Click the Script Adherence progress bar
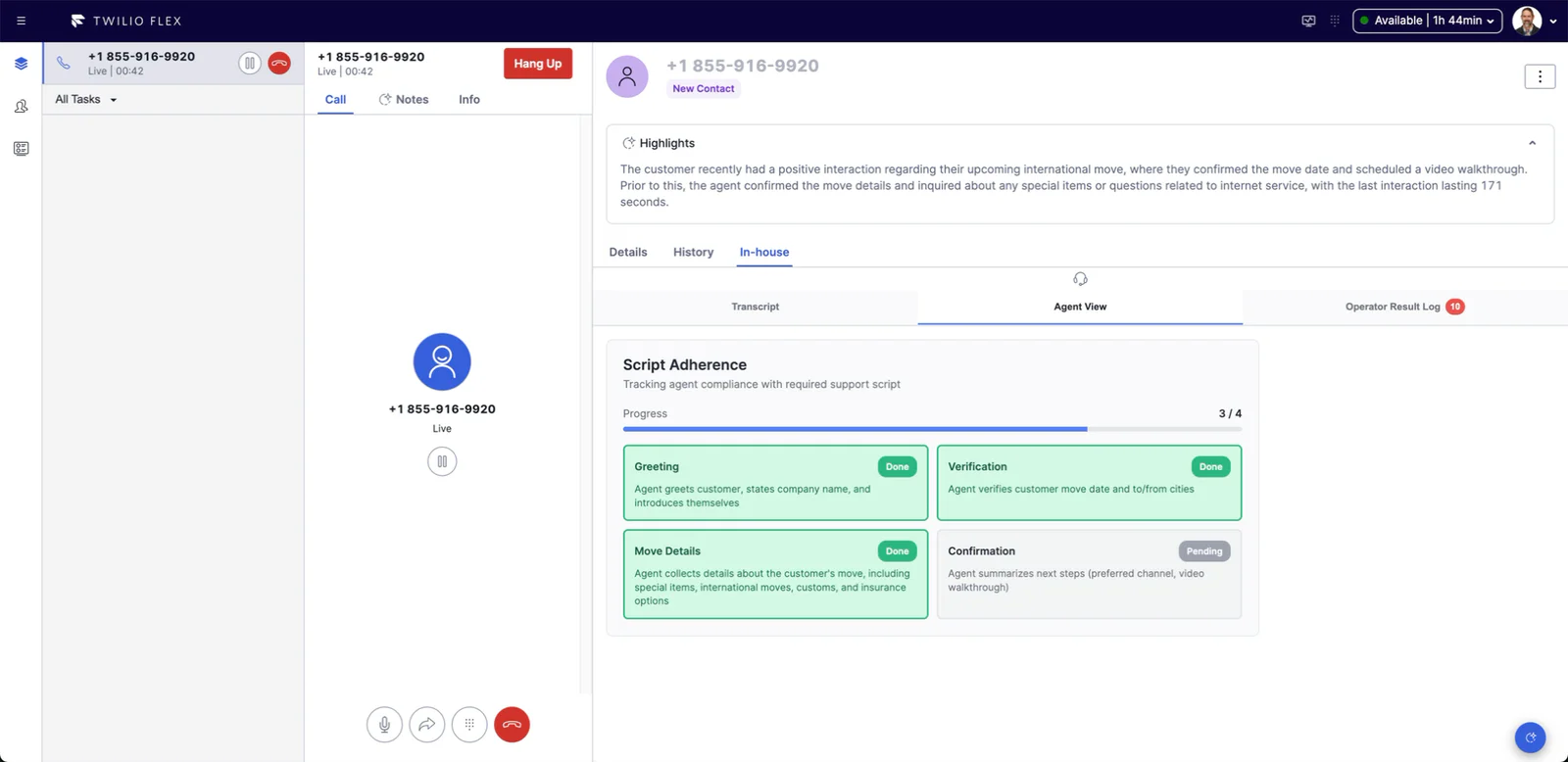Image resolution: width=1568 pixels, height=762 pixels. (932, 429)
